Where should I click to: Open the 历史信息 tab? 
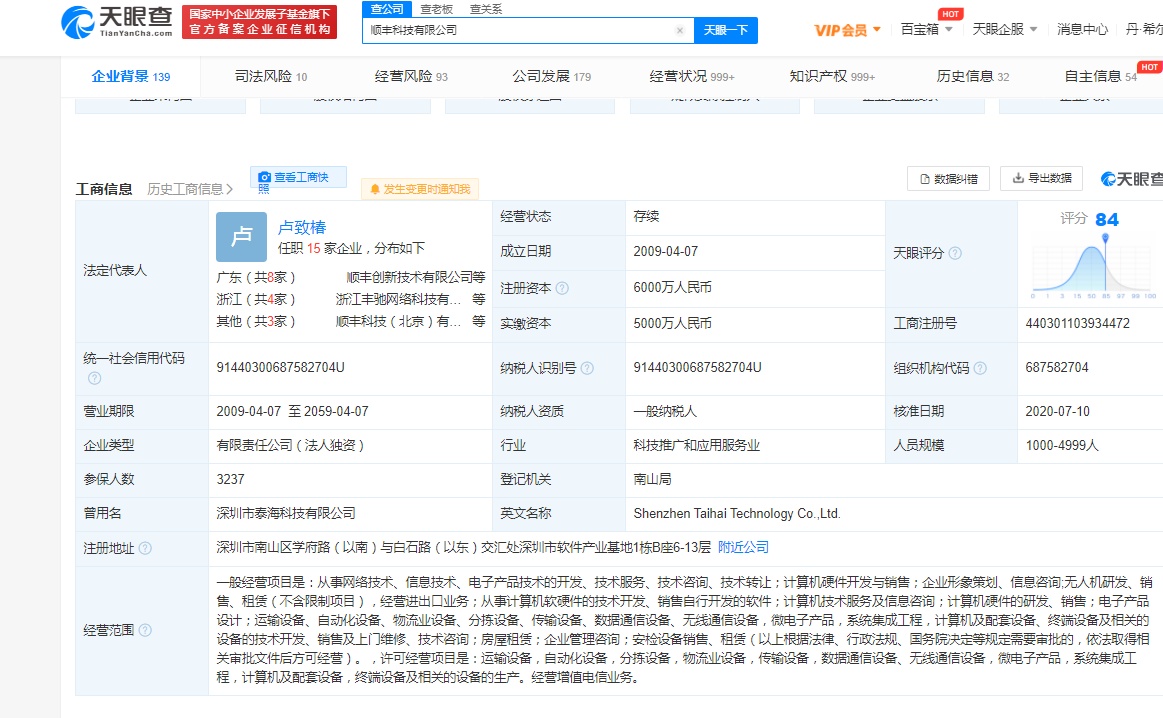(973, 76)
